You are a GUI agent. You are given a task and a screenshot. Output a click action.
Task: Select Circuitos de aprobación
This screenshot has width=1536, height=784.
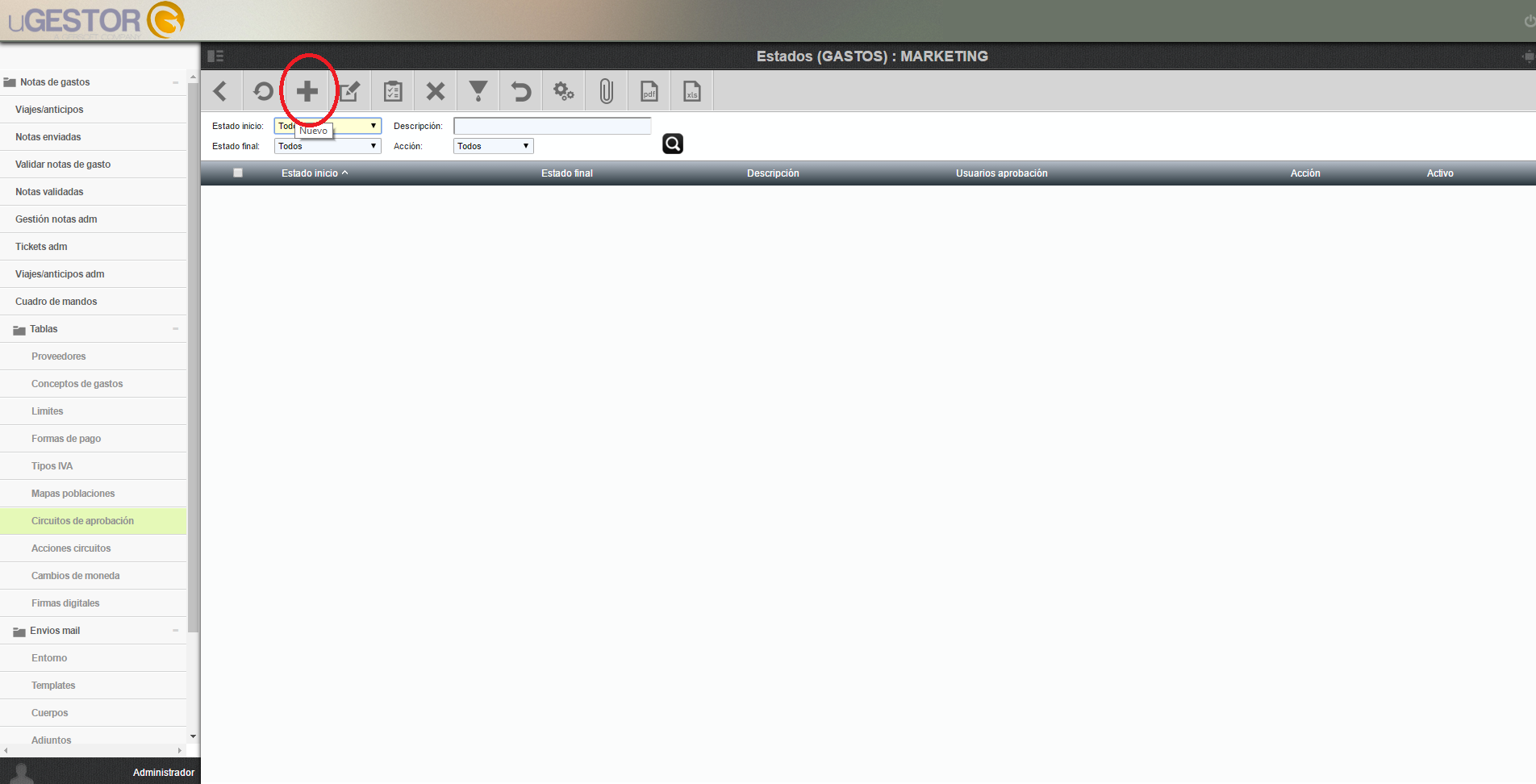tap(94, 521)
